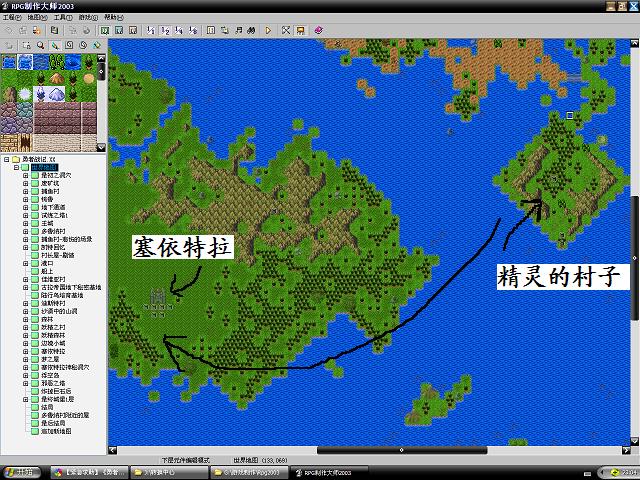640x480 pixels.
Task: Pick the snowy mountain tile in palette
Action: [57, 94]
